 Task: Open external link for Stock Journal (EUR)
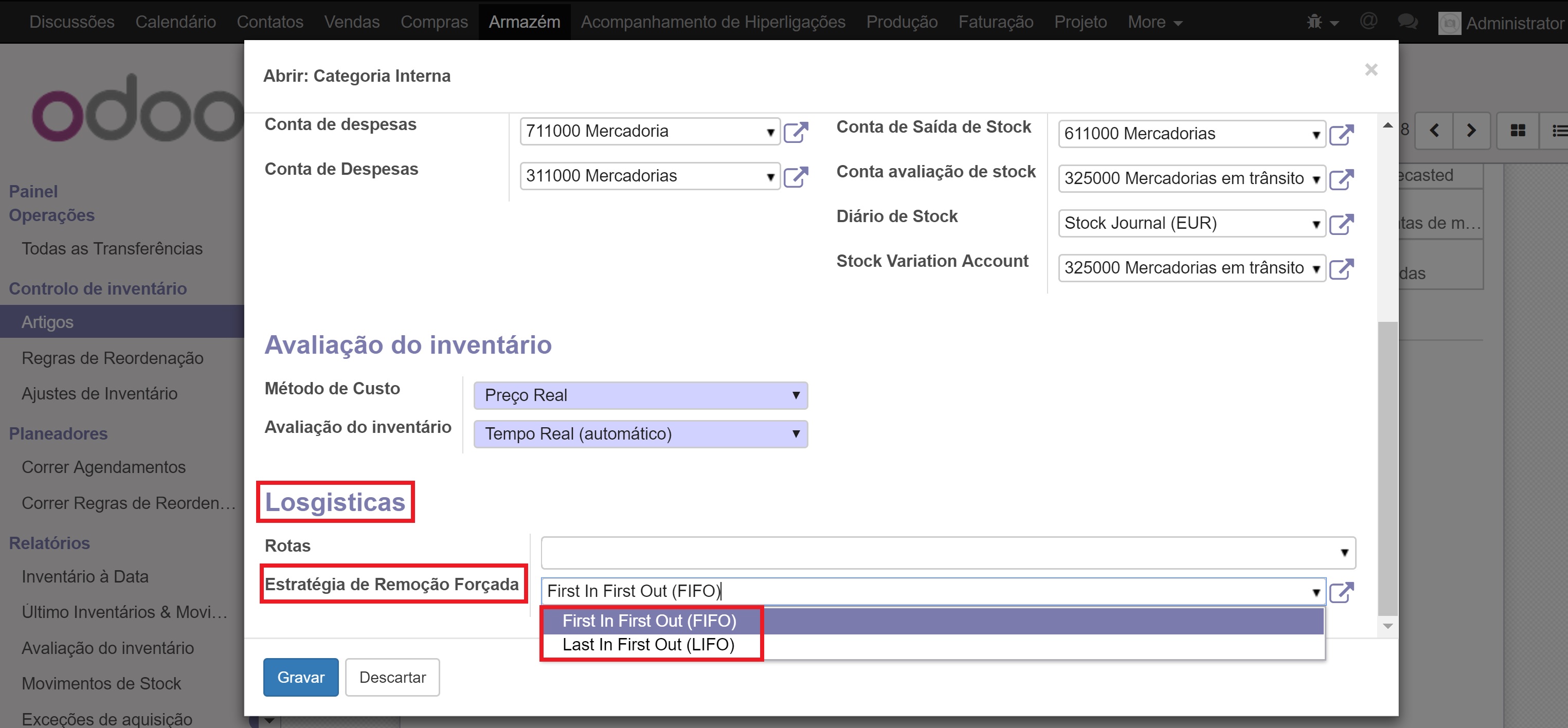1341,224
